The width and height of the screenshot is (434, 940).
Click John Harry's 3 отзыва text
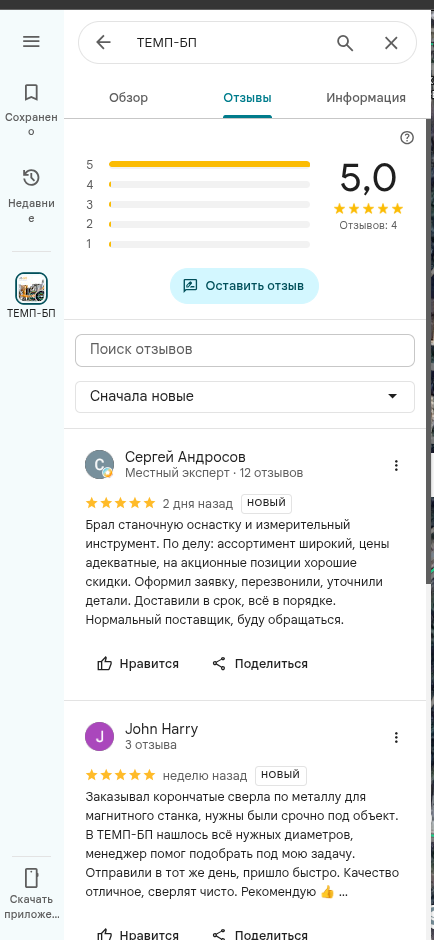[x=150, y=745]
